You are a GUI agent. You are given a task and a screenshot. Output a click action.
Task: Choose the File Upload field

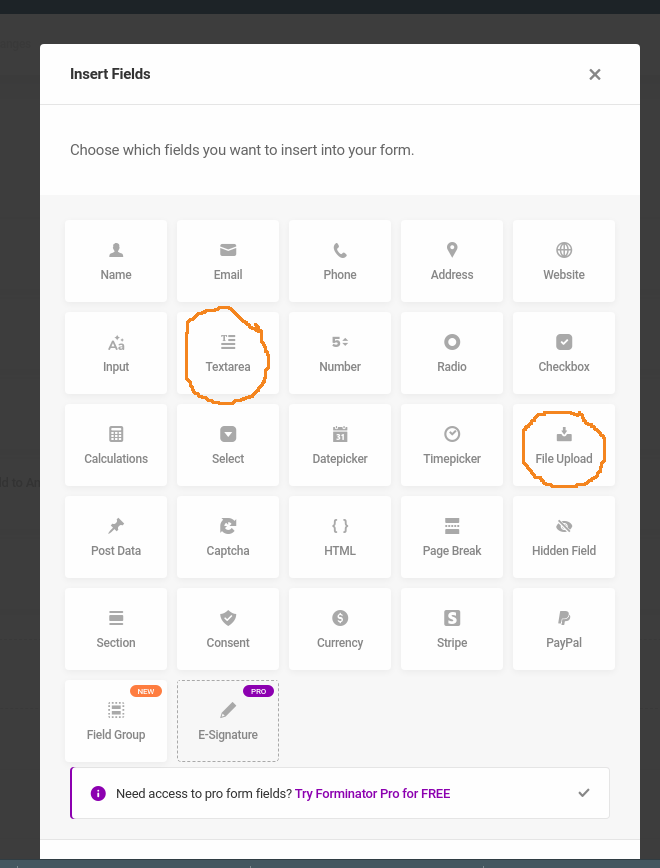click(564, 445)
